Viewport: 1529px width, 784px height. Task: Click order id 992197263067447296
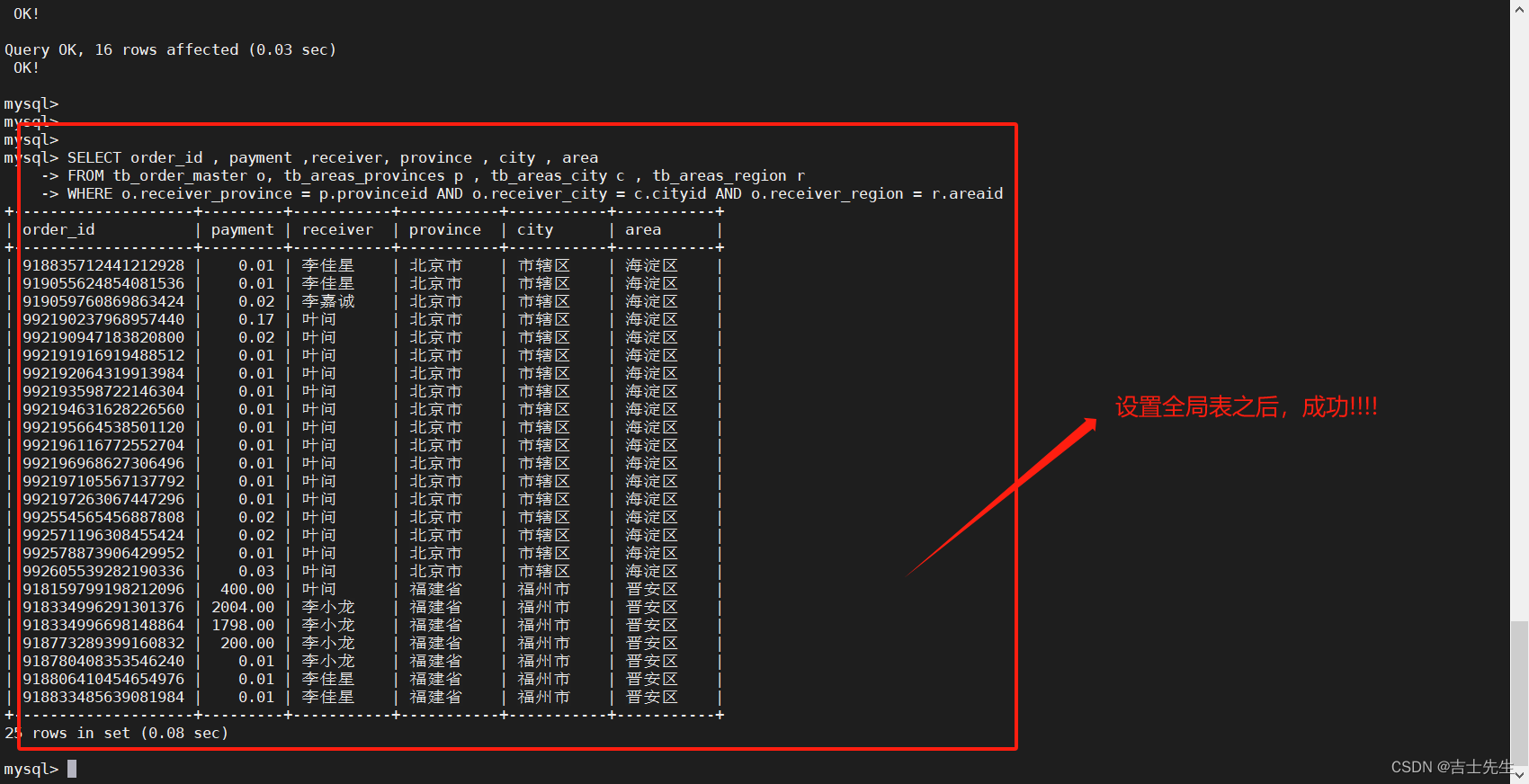click(x=103, y=499)
